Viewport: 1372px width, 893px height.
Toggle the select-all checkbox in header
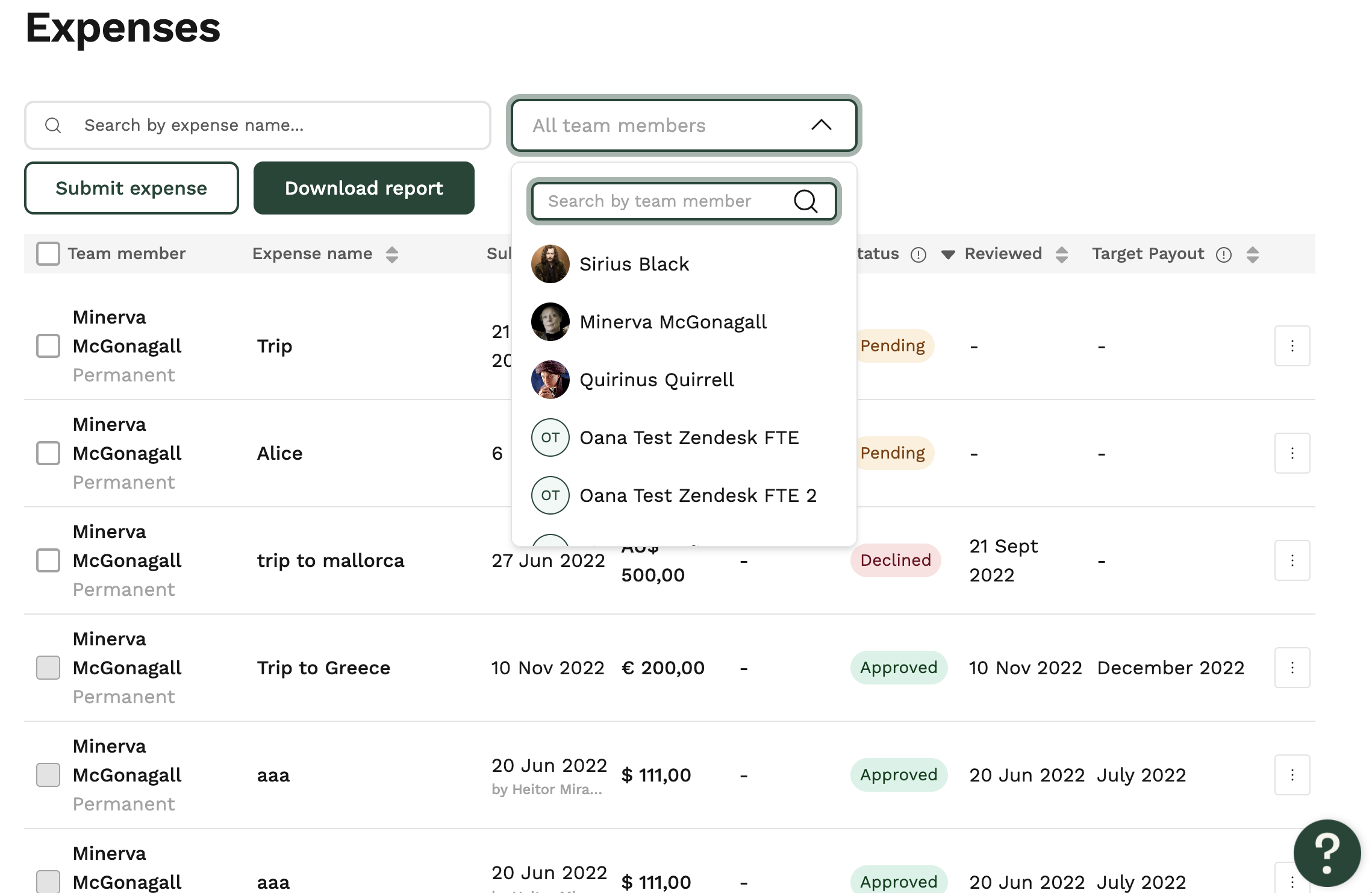pos(48,254)
